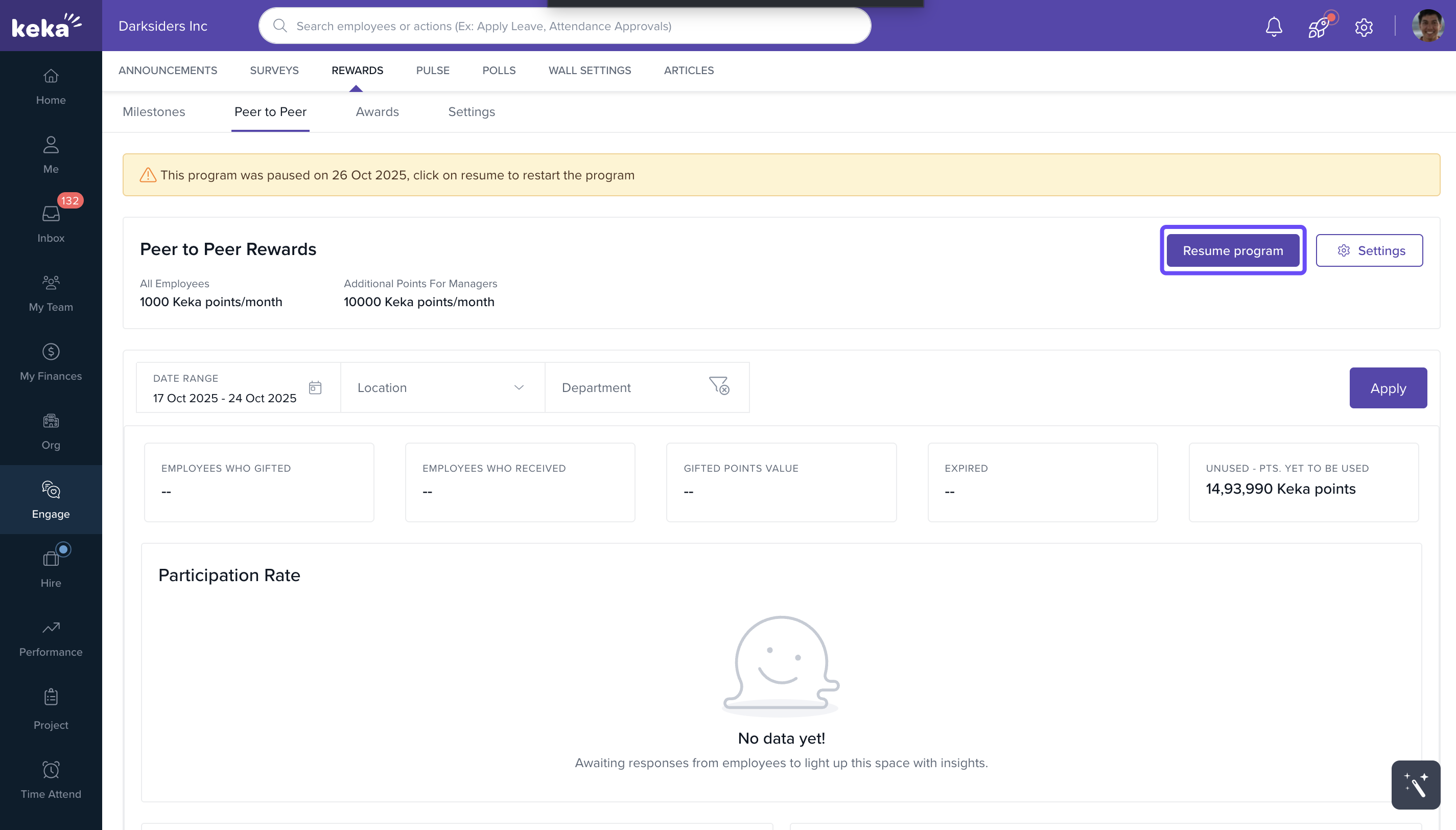Open the Hire module
The height and width of the screenshot is (830, 1456).
(51, 569)
